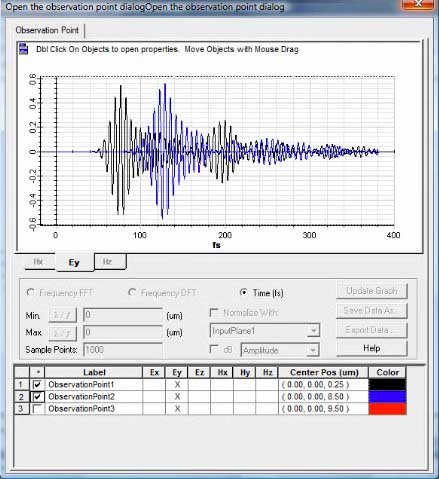Uncheck the ObservationPoint1 checkbox
Viewport: 439px width, 479px height.
click(x=37, y=384)
